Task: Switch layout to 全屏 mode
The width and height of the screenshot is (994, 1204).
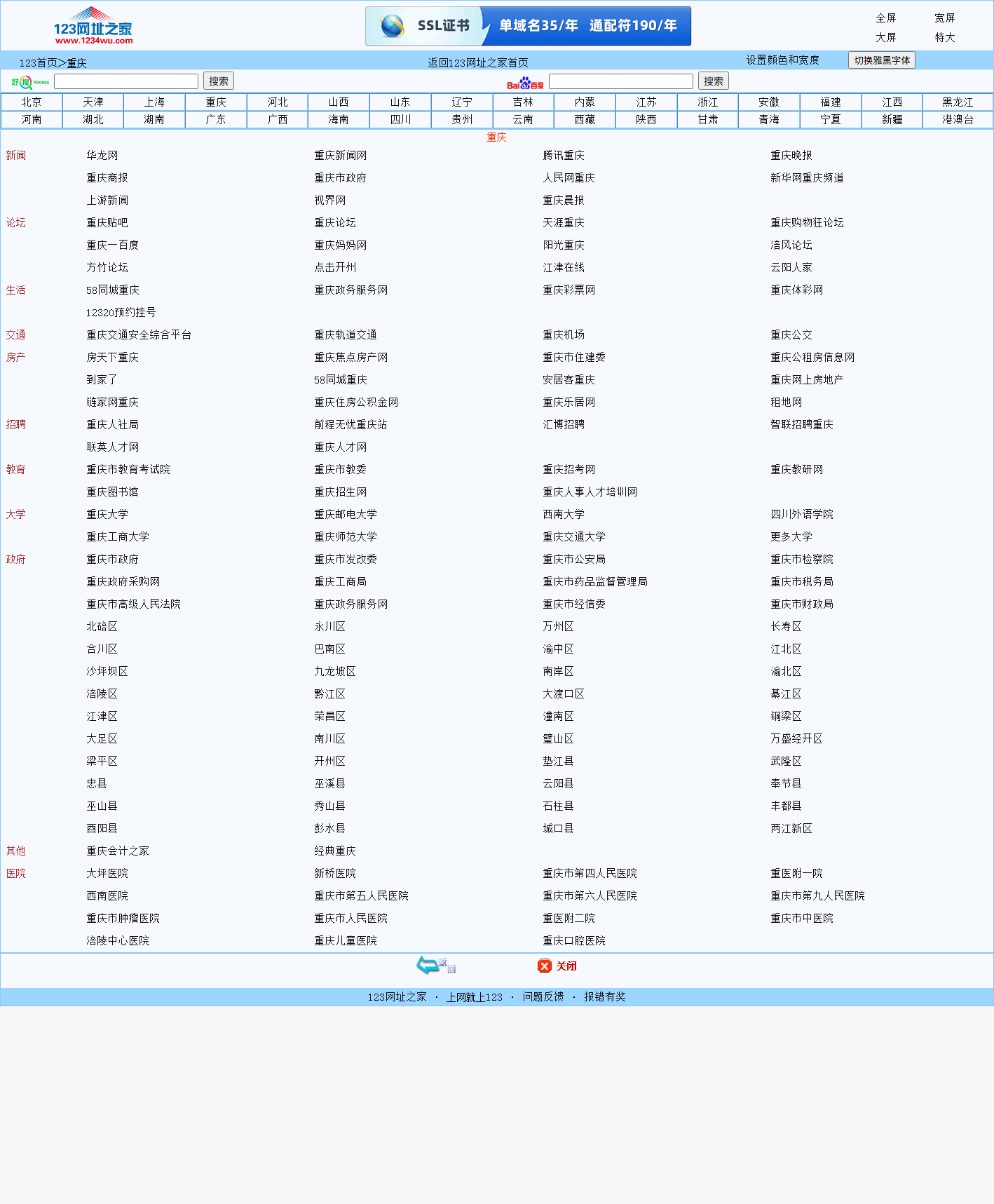Action: pyautogui.click(x=885, y=18)
